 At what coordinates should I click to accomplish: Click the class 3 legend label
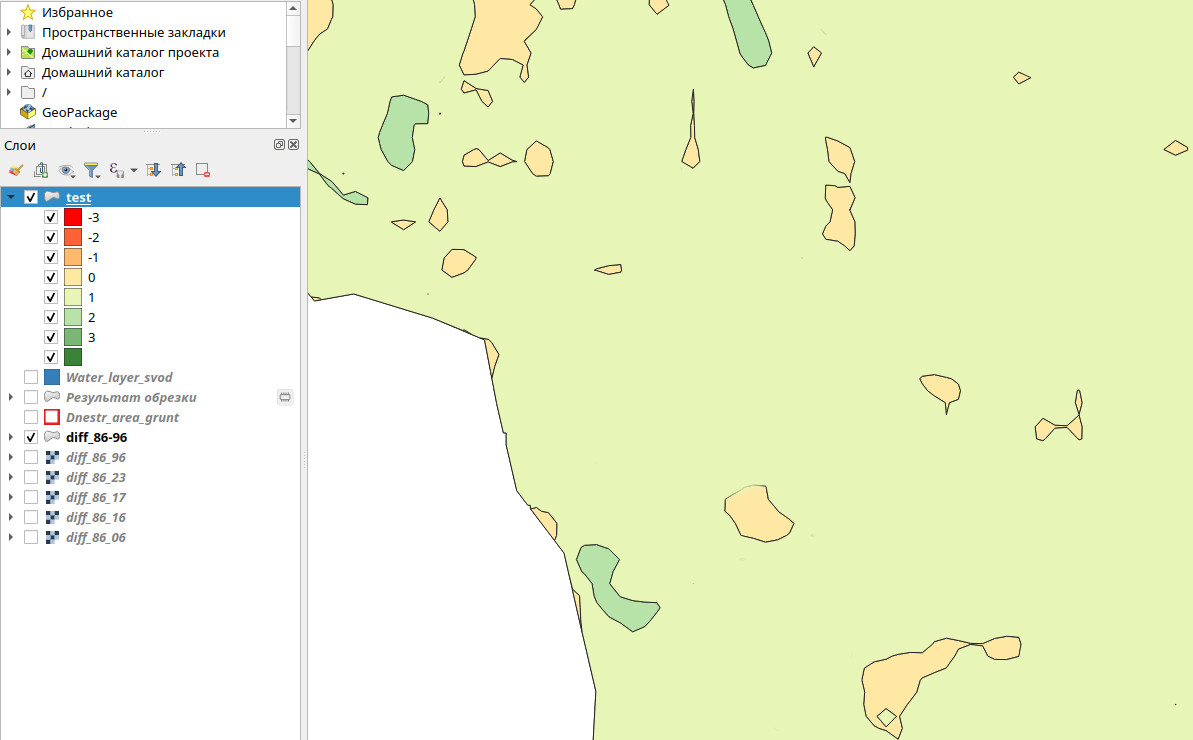(91, 337)
